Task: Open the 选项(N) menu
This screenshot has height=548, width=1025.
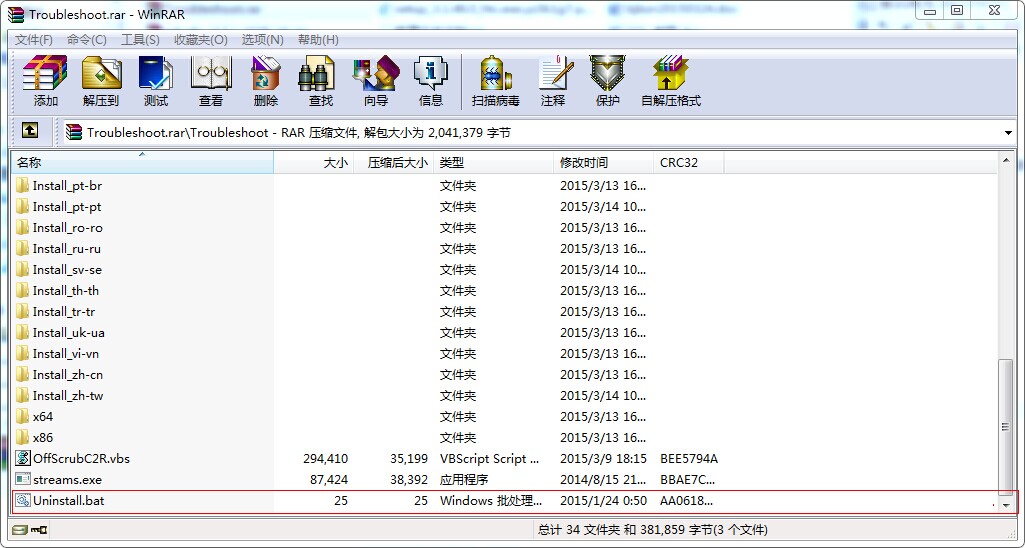Action: point(263,40)
